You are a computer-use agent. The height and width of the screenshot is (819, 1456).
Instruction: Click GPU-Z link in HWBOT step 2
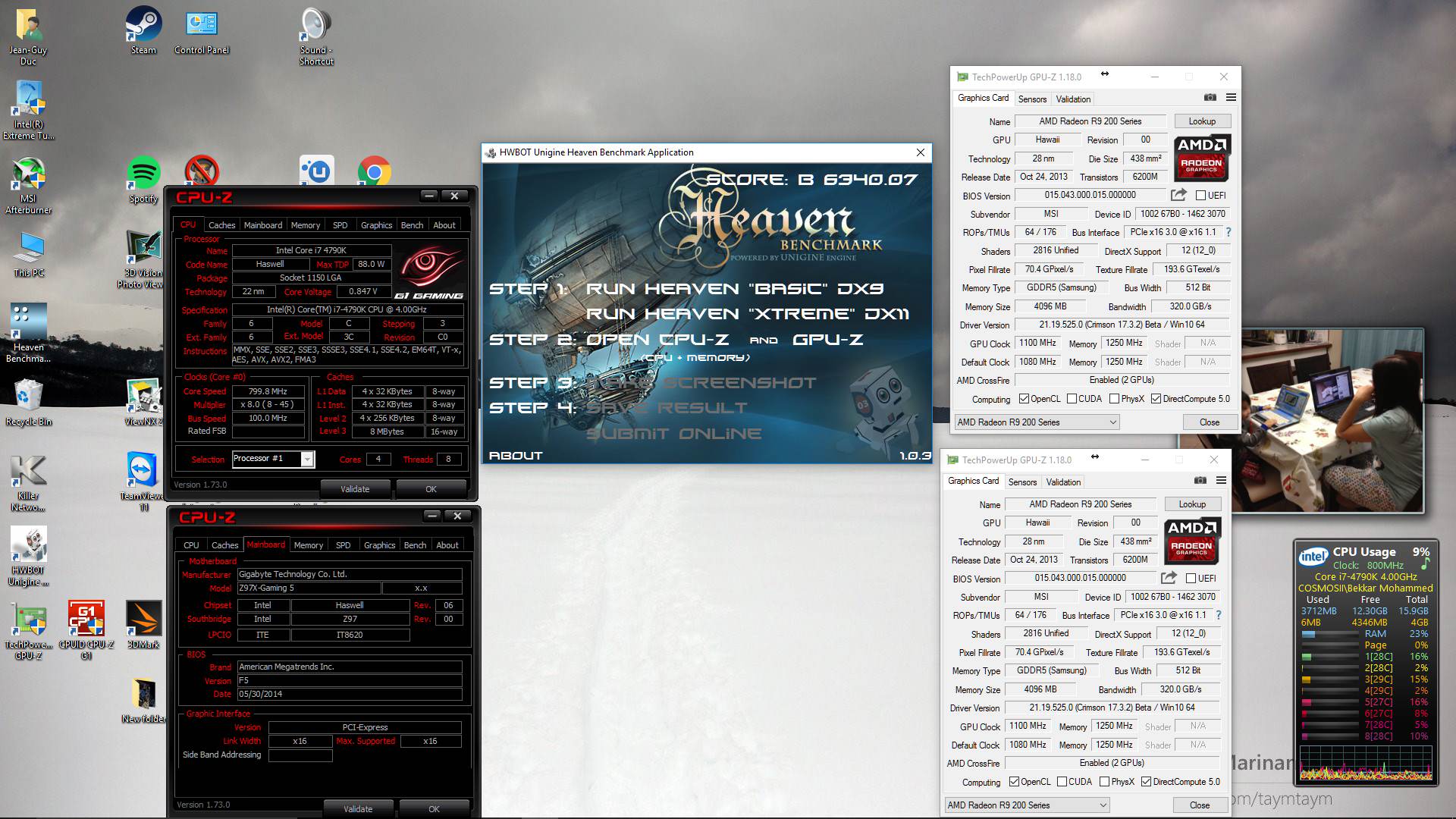[x=828, y=340]
